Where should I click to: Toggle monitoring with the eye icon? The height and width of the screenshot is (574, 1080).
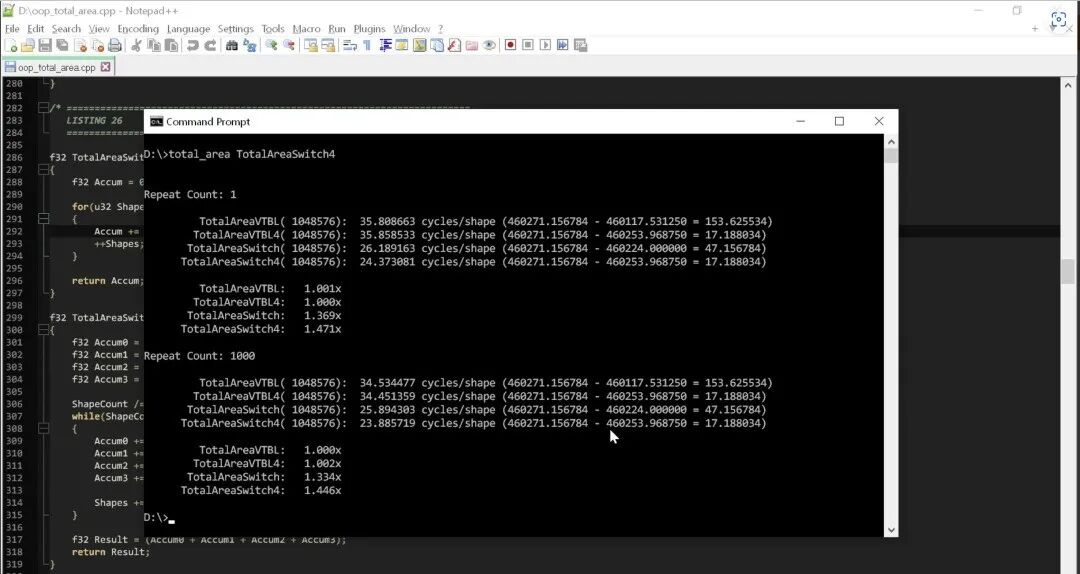coord(489,45)
